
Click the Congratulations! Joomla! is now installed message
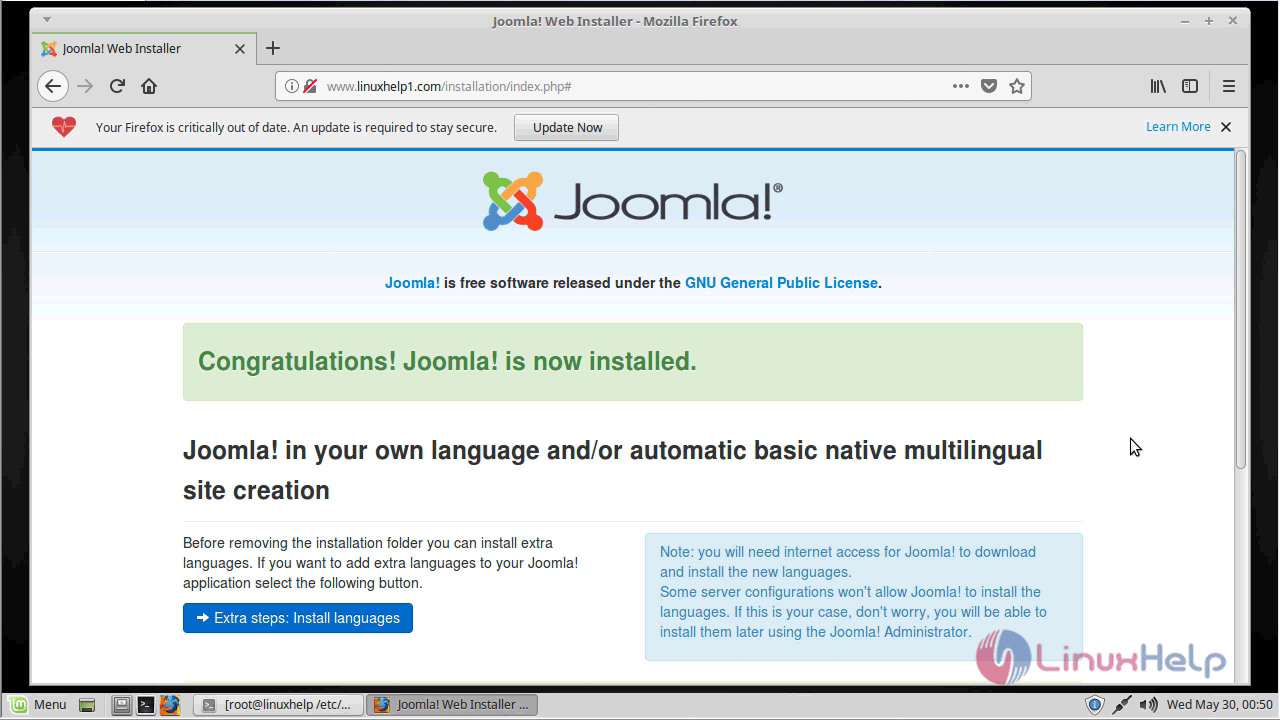coord(632,362)
